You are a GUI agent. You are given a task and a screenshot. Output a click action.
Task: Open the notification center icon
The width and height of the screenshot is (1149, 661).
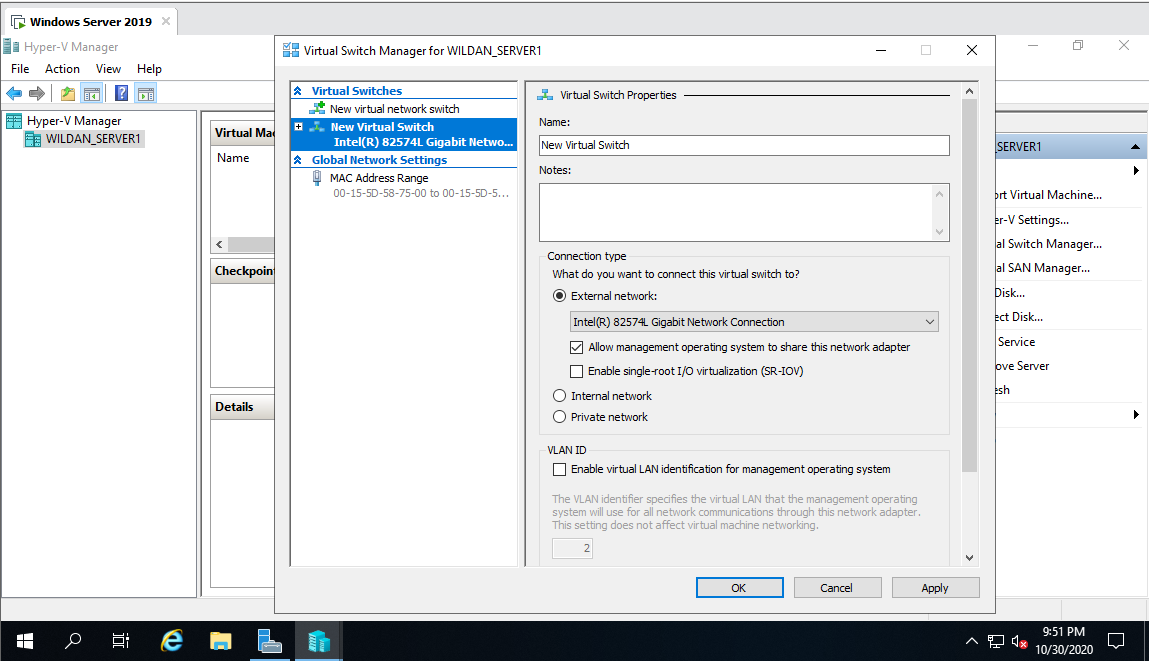[x=1116, y=642]
